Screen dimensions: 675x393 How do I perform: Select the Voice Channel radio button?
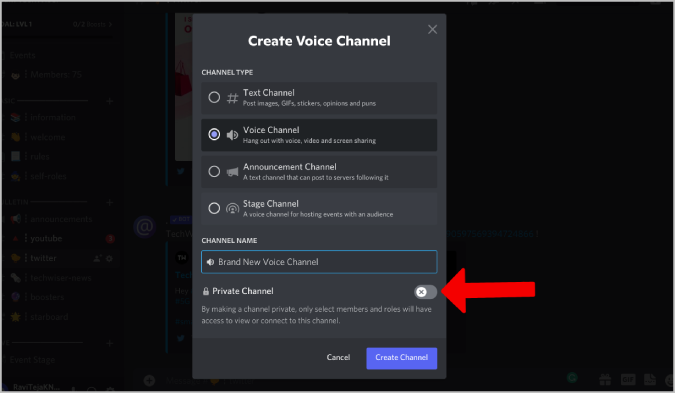tap(214, 135)
